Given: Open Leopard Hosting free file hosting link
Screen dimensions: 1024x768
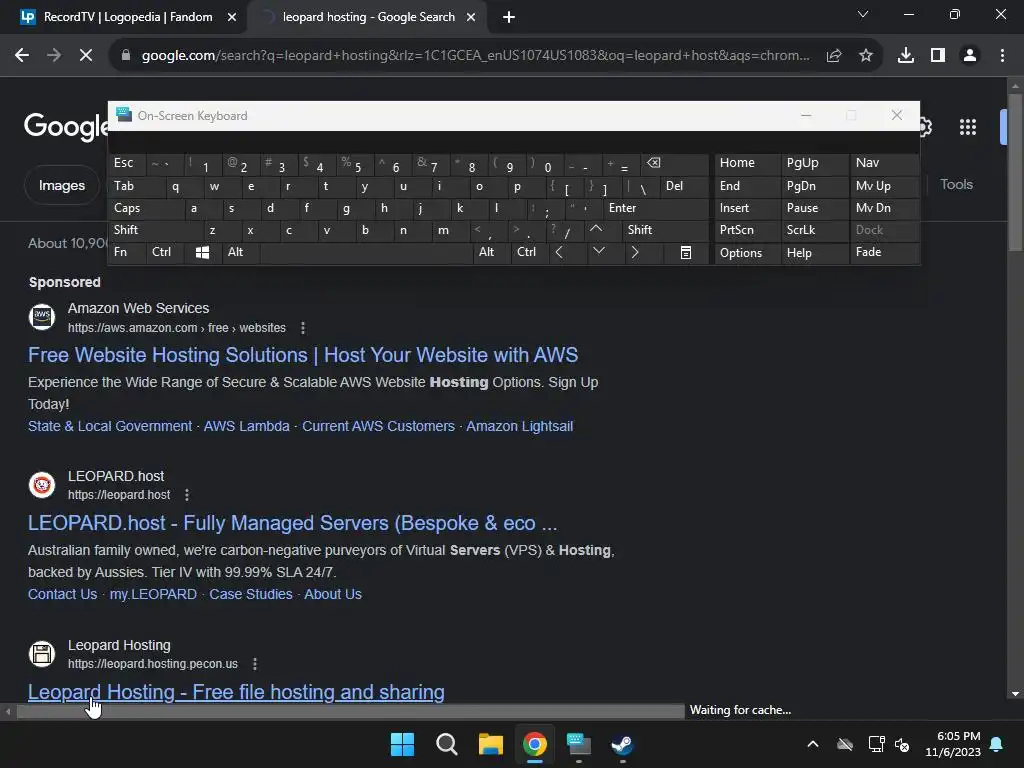Looking at the screenshot, I should [x=236, y=692].
